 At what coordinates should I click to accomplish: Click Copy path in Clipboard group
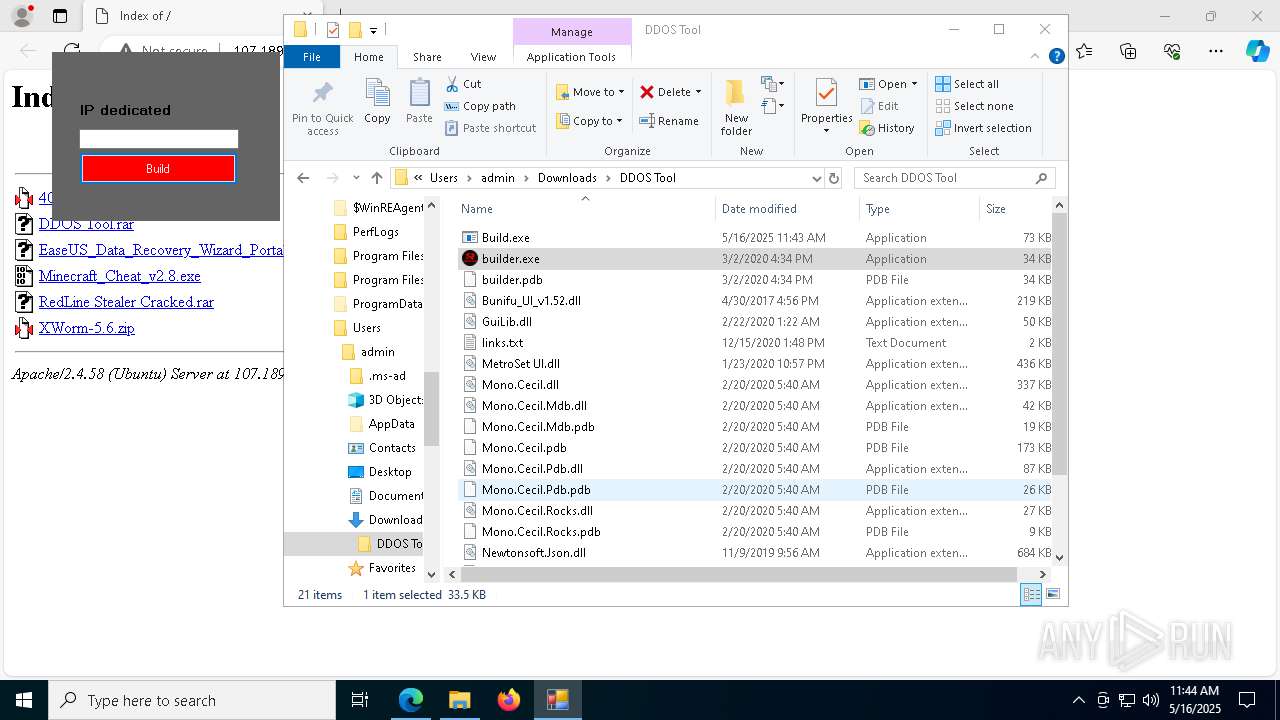pyautogui.click(x=480, y=106)
